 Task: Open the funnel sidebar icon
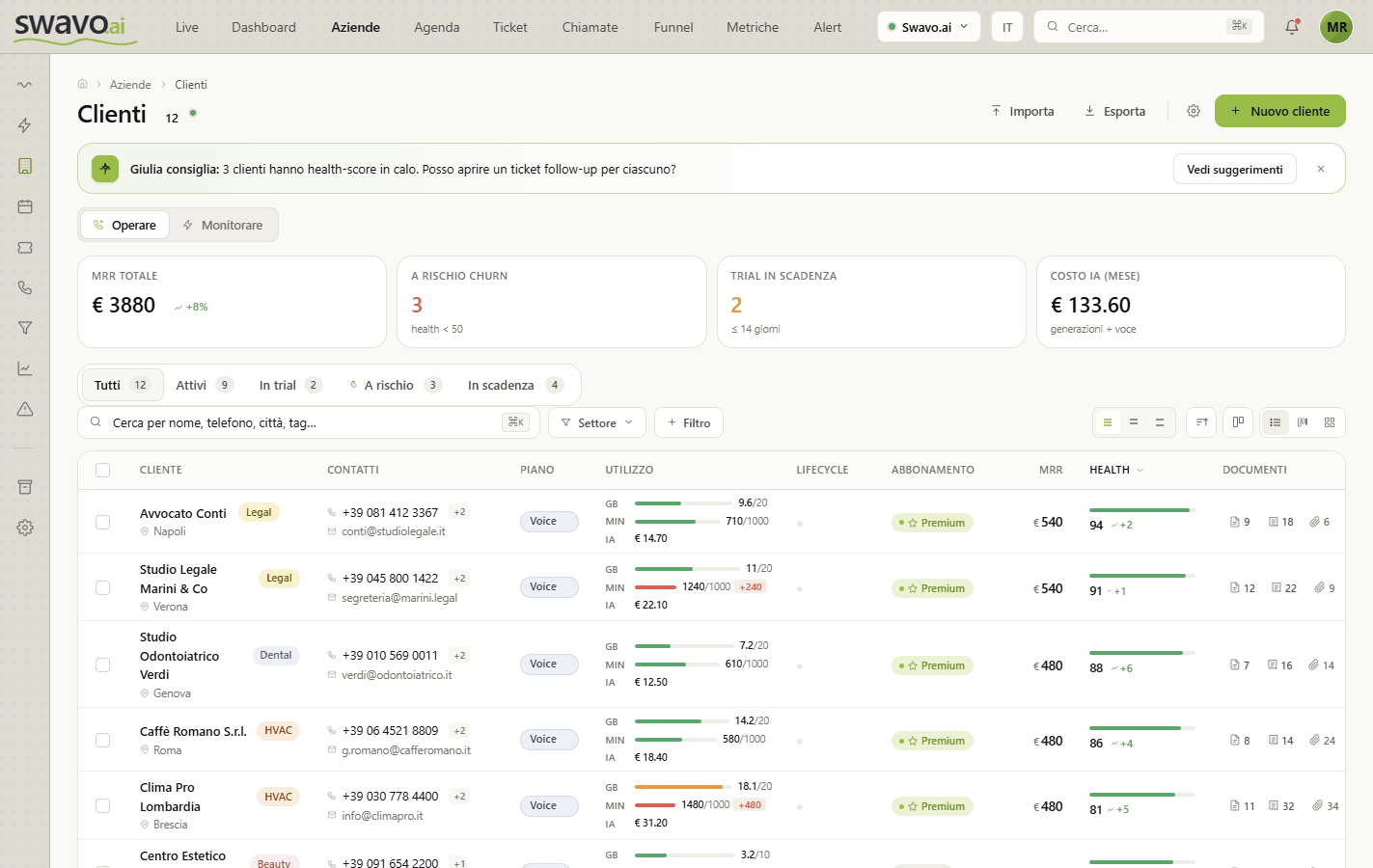tap(25, 328)
